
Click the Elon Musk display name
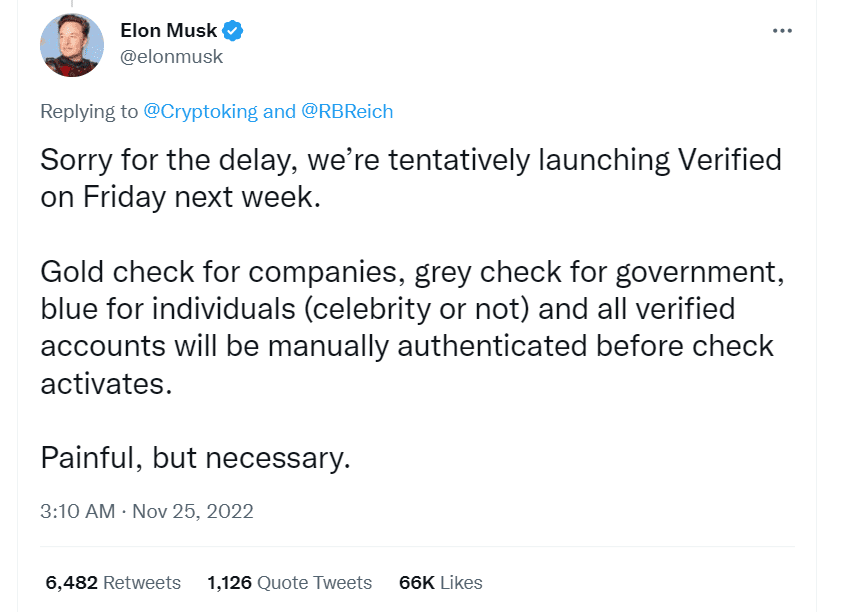[x=168, y=31]
